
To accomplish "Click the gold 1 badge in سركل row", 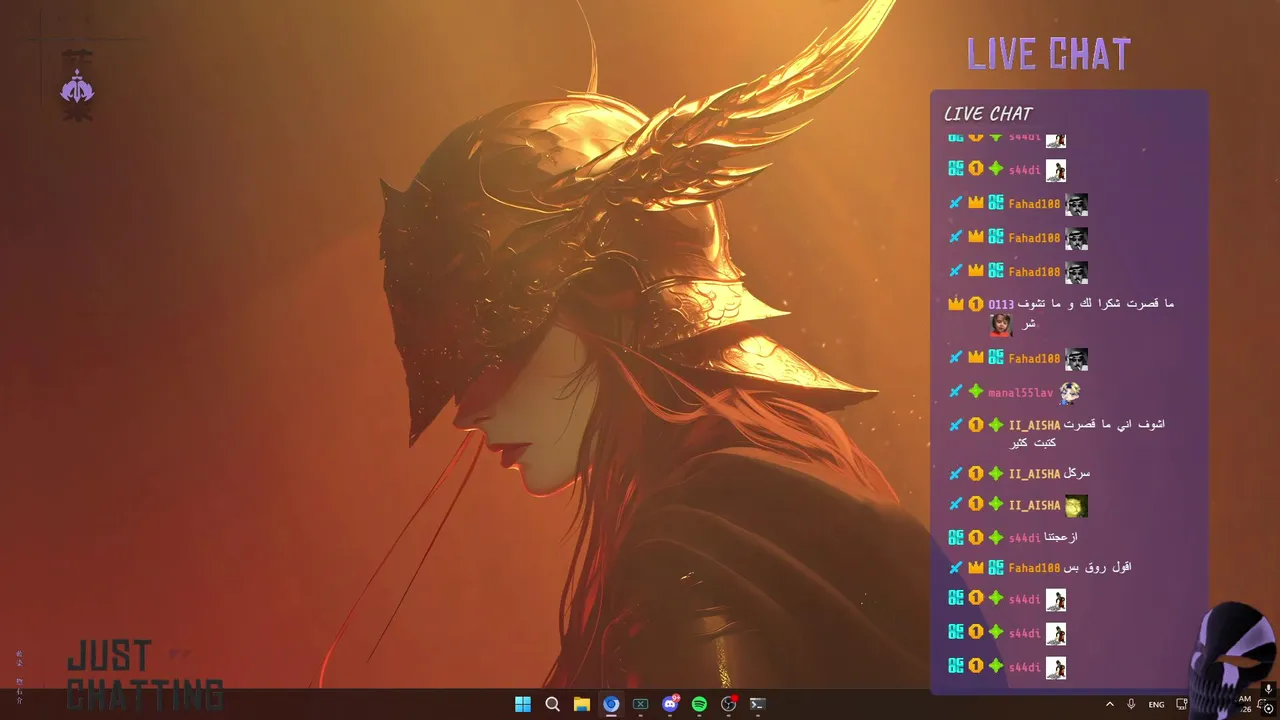I will tap(976, 473).
